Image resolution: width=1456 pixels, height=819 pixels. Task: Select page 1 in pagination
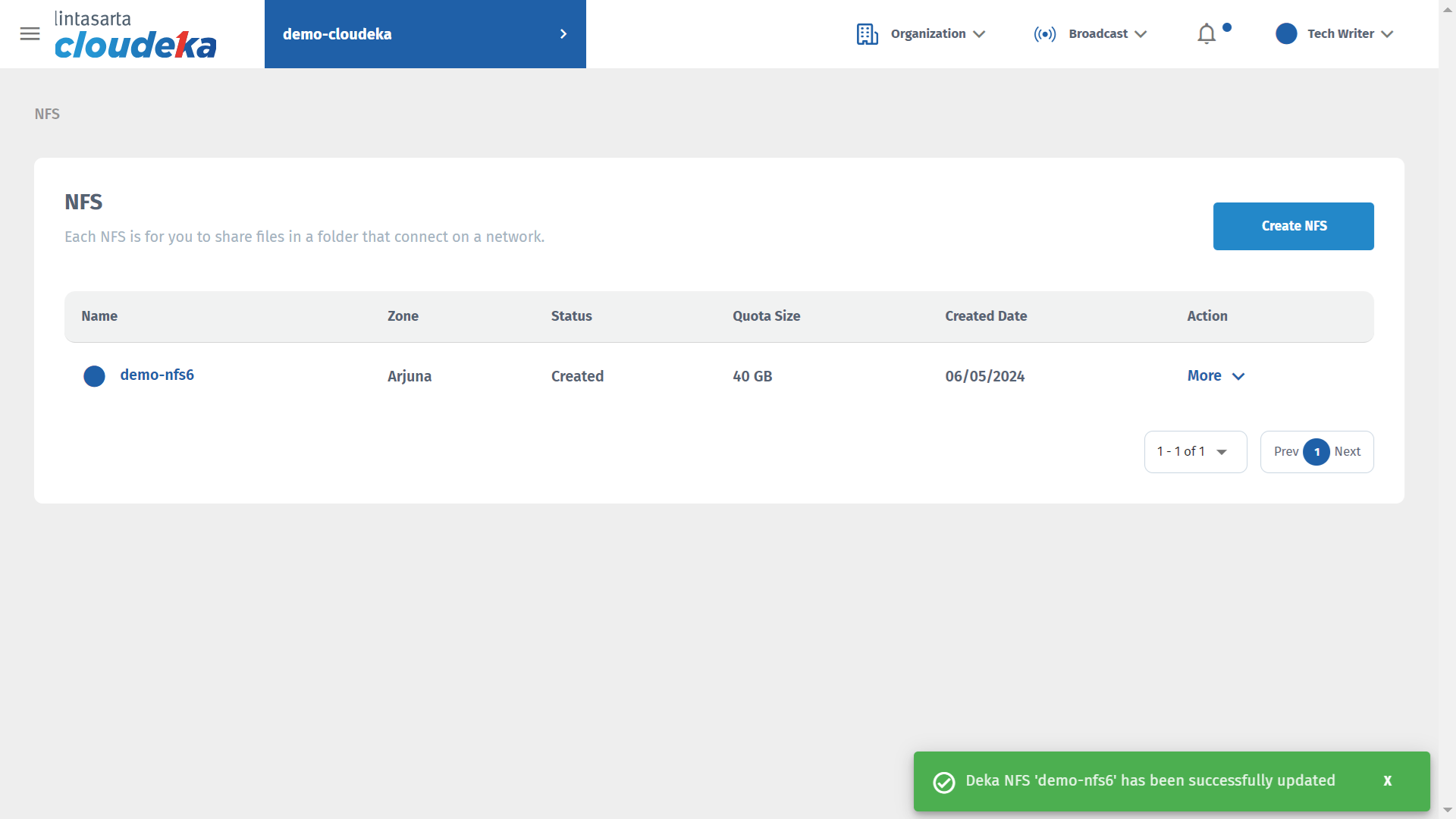point(1316,452)
